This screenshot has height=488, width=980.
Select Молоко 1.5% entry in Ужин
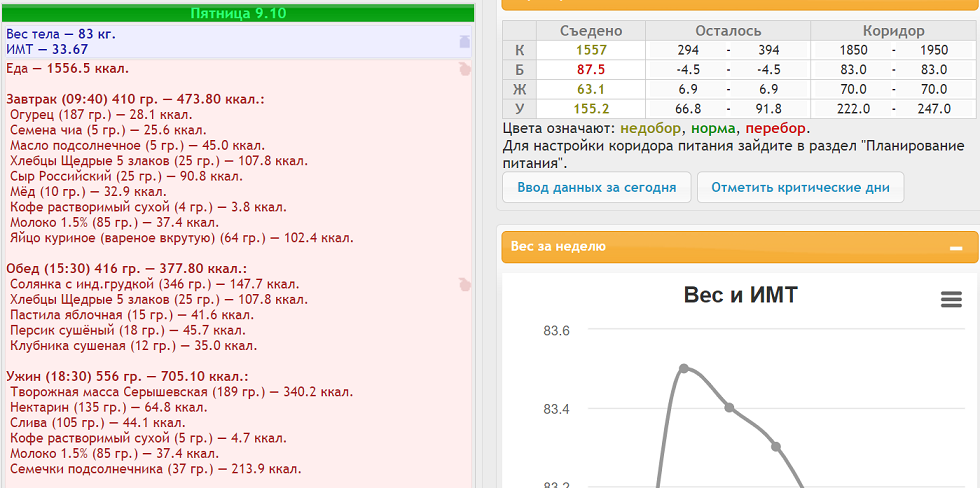click(x=115, y=454)
